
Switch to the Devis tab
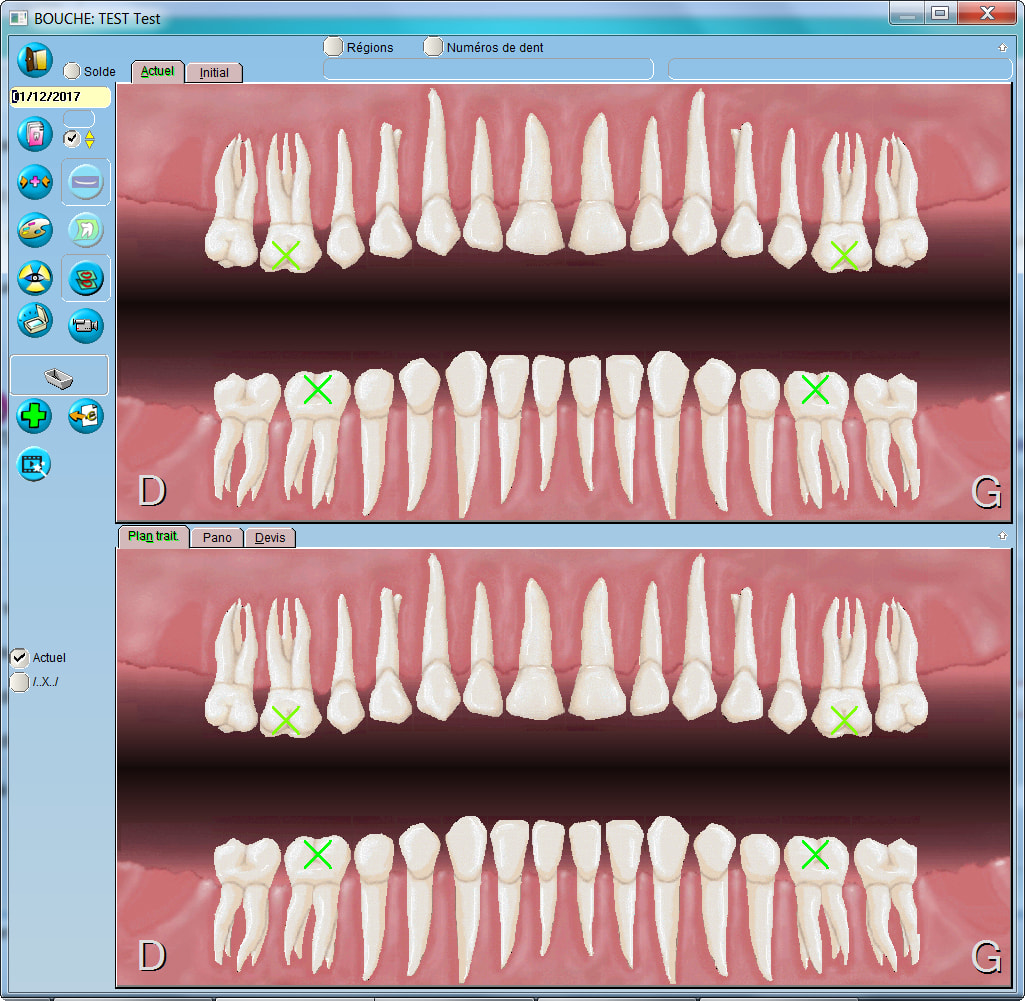coord(270,538)
